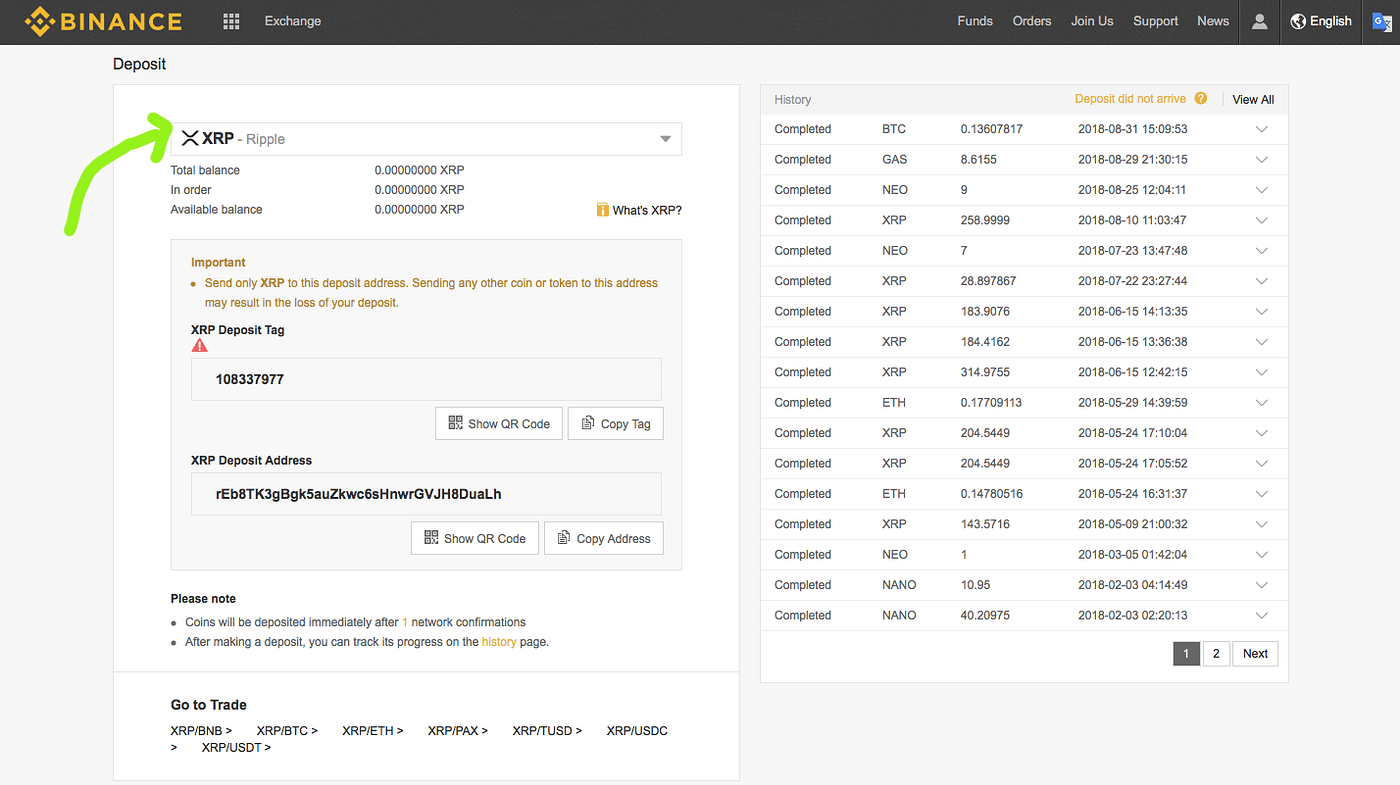Go to the XRP/TUSD trading pair
Screen dimensions: 1400x785
pos(547,731)
